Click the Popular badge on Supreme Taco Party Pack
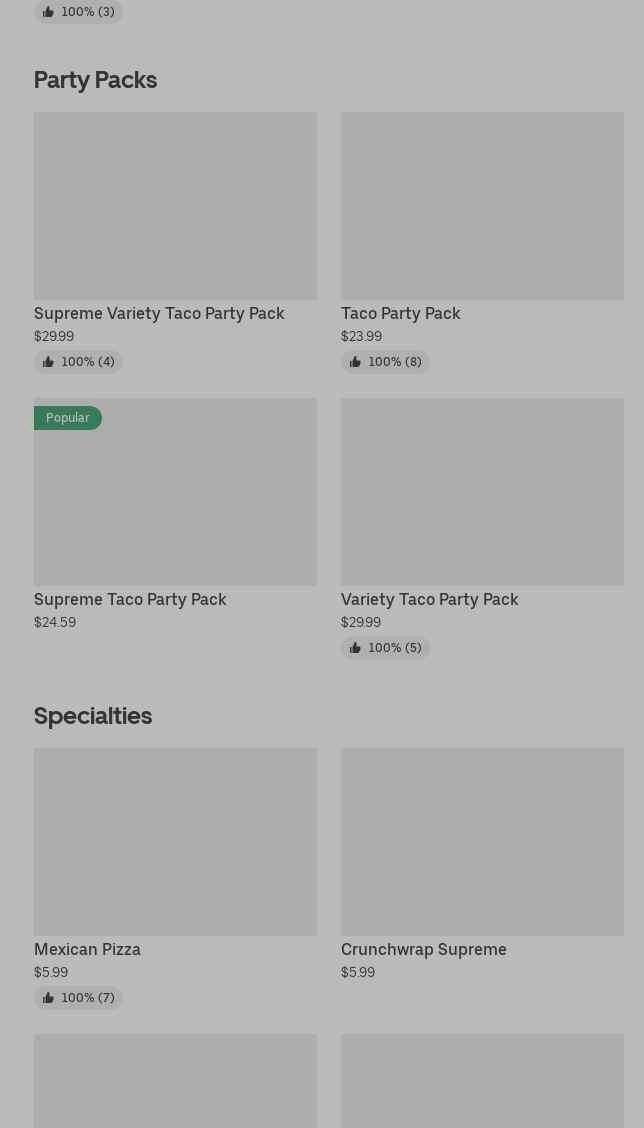 tap(68, 418)
